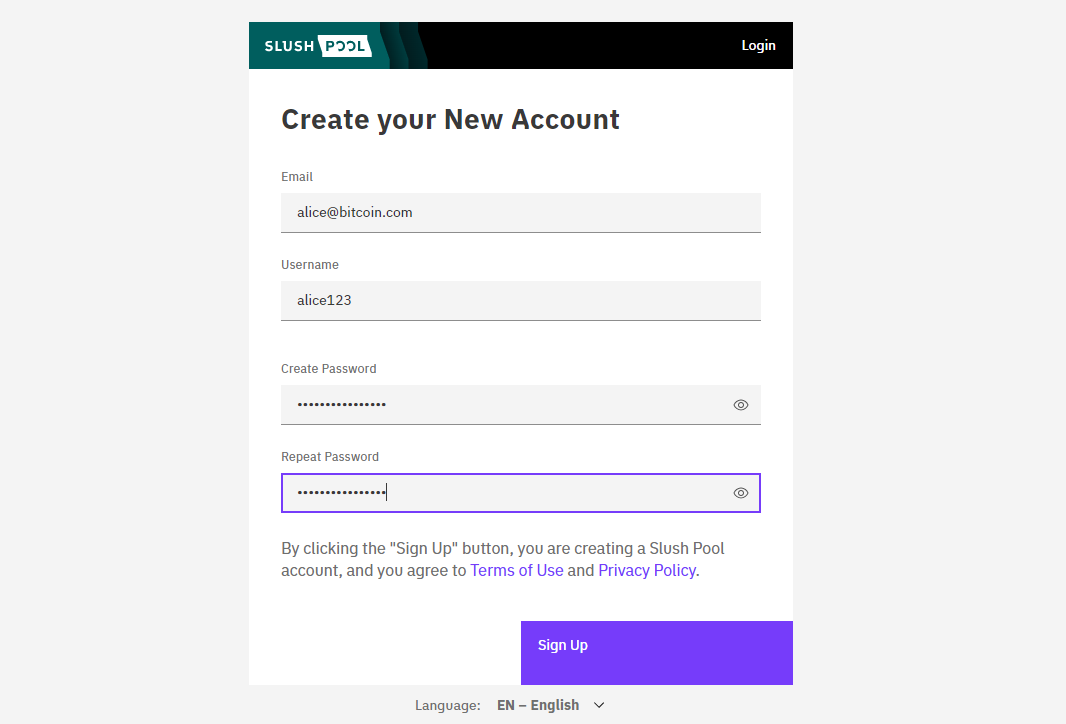1066x724 pixels.
Task: Open the Login page from header
Action: pos(758,46)
